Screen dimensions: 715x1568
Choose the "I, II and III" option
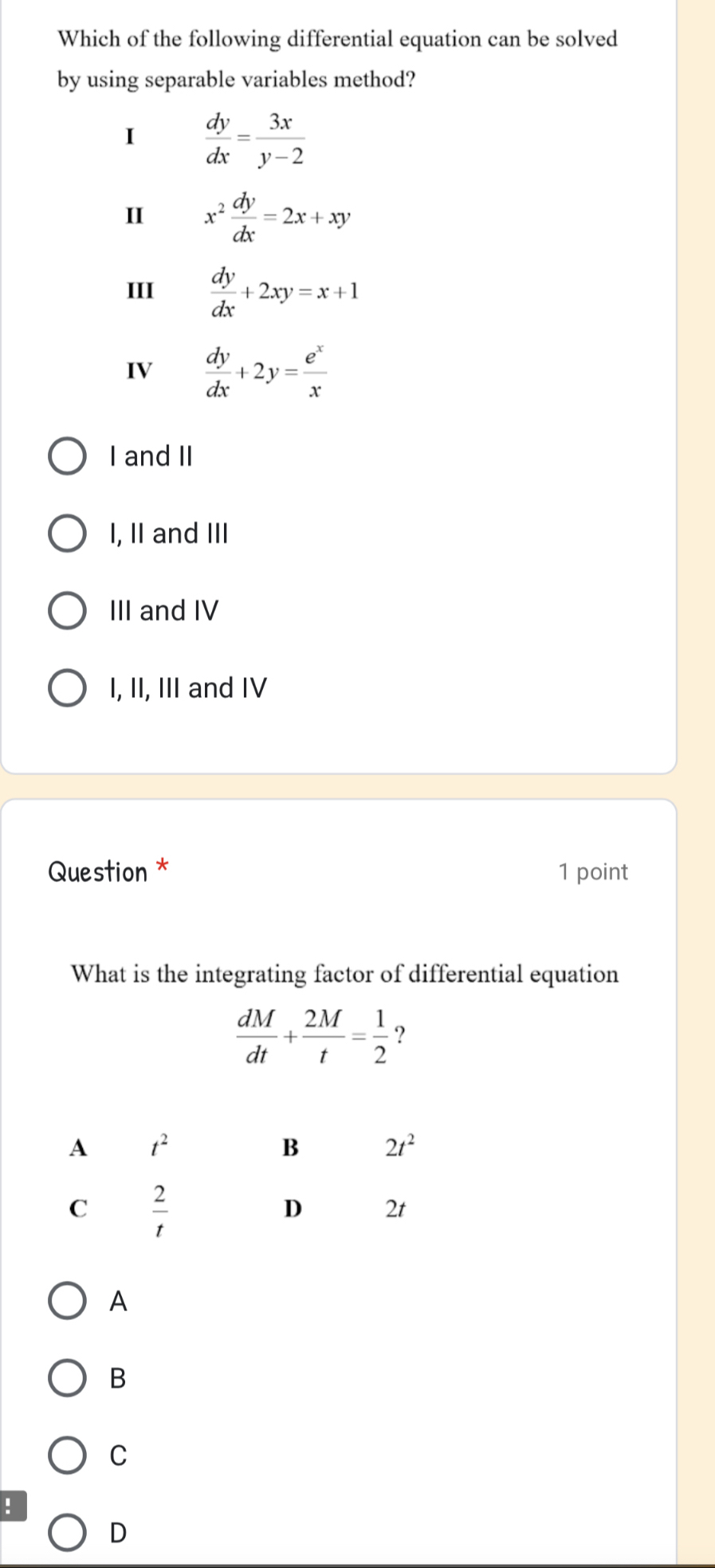click(68, 534)
